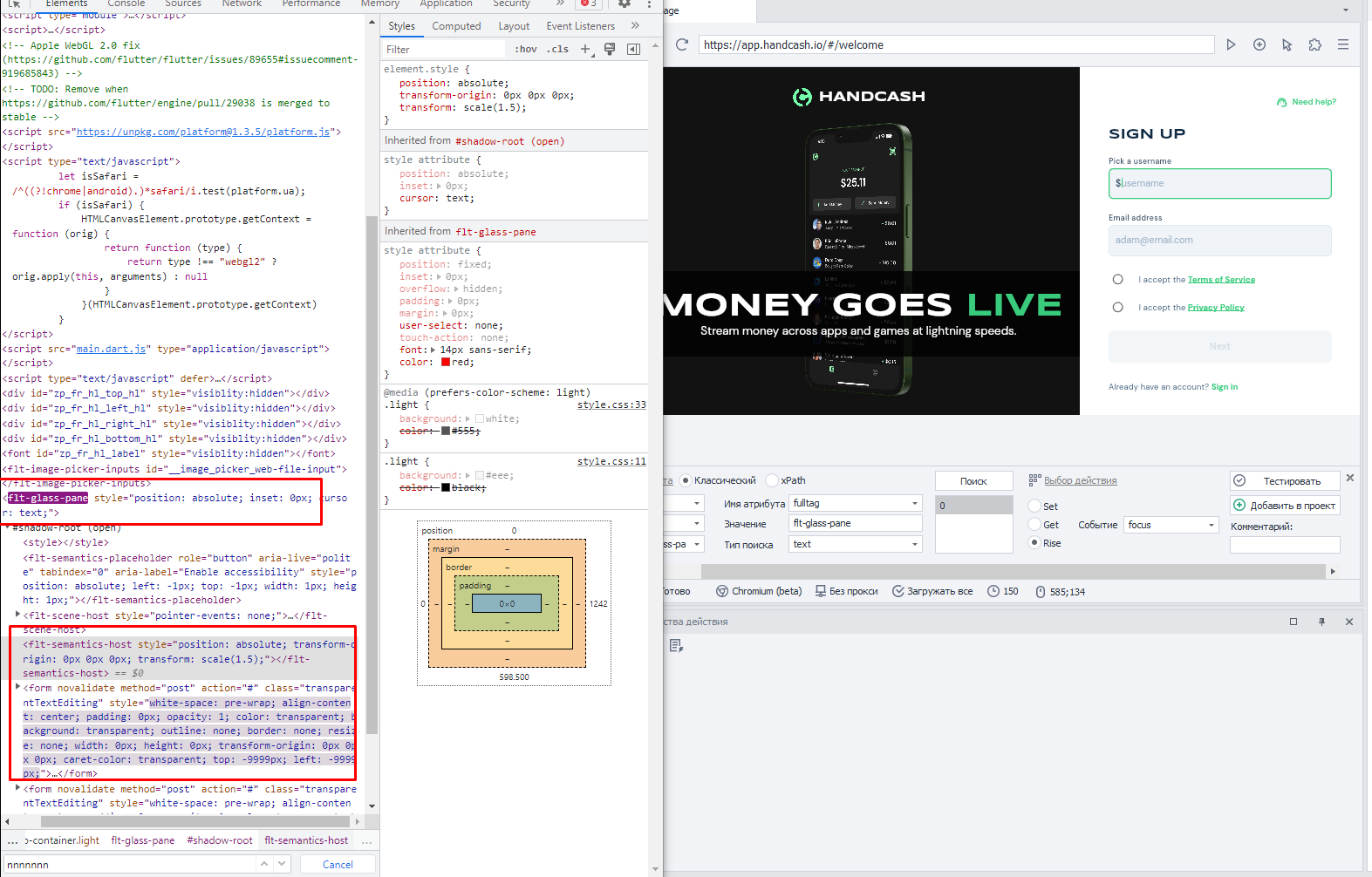Screen dimensions: 1372x877
Task: Click the 'Значение' flt-glass-pane value field
Action: 856,523
